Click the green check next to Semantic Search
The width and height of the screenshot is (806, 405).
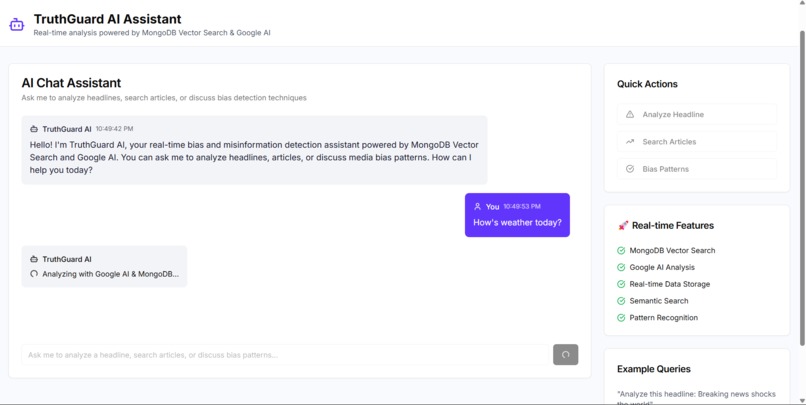pos(621,301)
